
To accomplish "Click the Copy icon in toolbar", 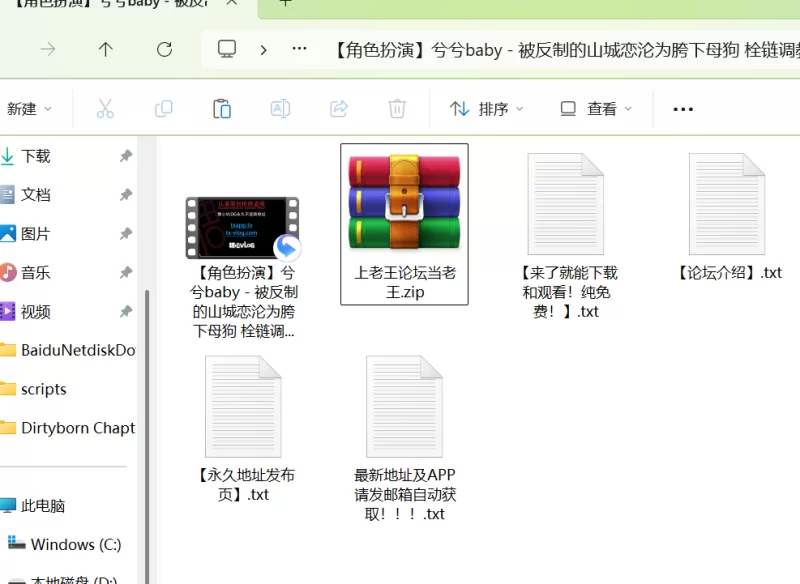I will (x=163, y=109).
